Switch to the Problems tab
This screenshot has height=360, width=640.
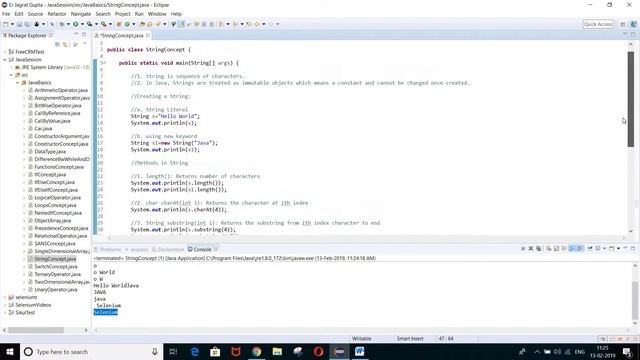point(108,249)
